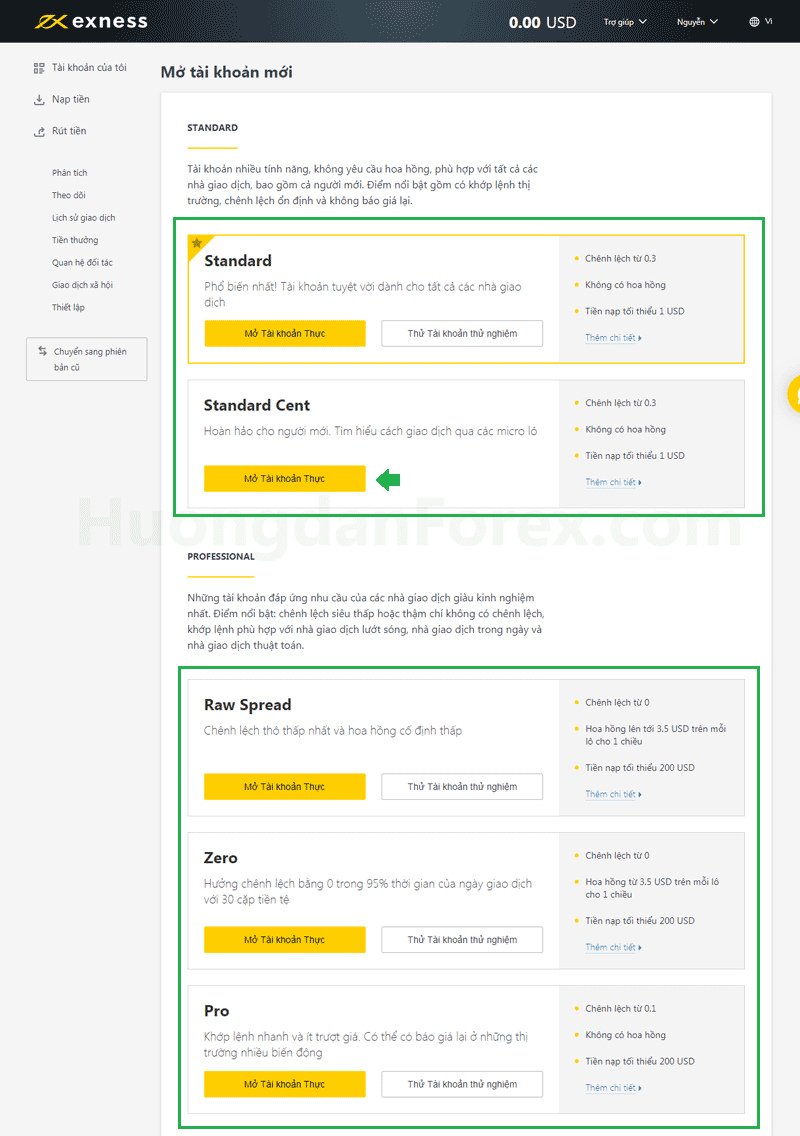Try demo account for Standard
Screen dimensions: 800x1136
[x=462, y=333]
